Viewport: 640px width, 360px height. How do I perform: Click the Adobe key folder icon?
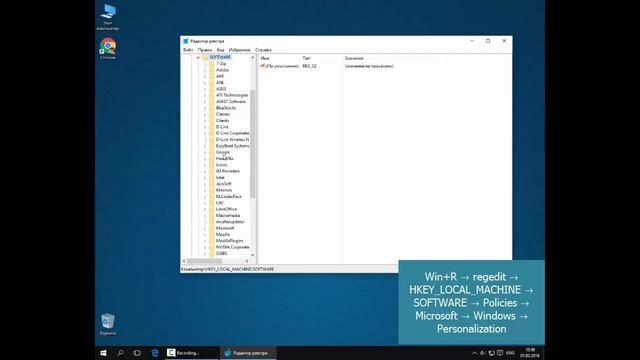point(211,70)
